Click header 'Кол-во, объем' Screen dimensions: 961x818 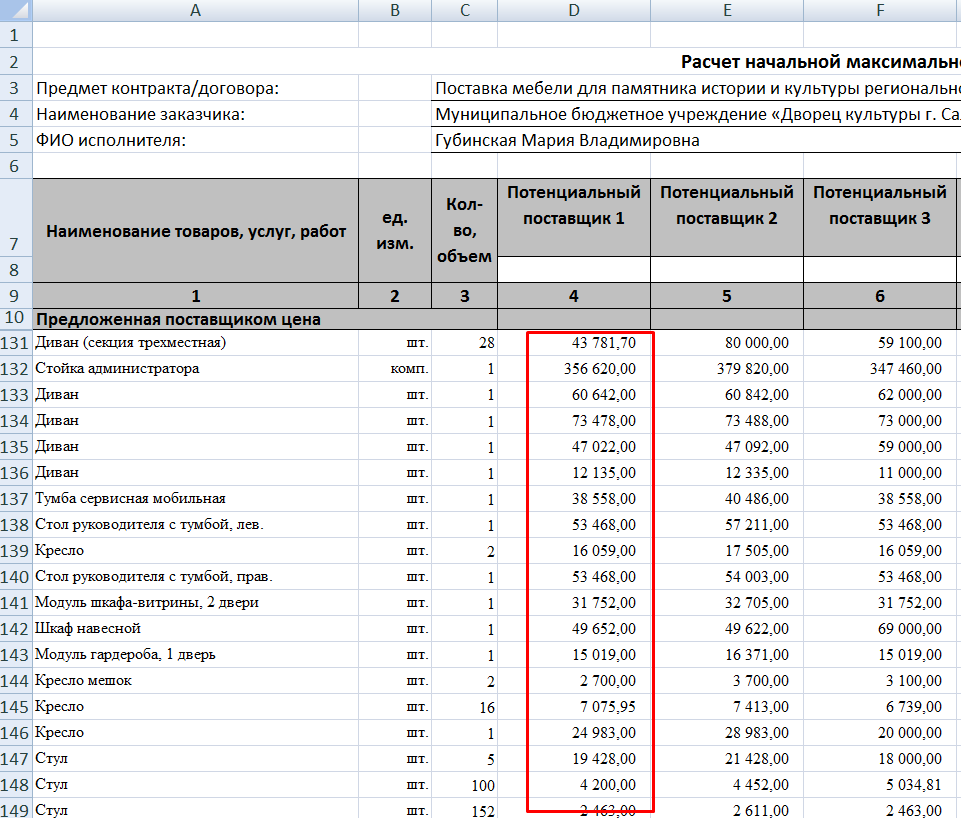click(465, 231)
